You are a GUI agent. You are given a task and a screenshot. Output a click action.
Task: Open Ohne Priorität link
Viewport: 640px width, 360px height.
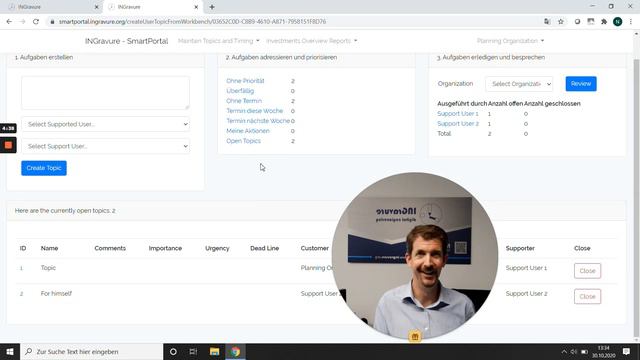[245, 81]
